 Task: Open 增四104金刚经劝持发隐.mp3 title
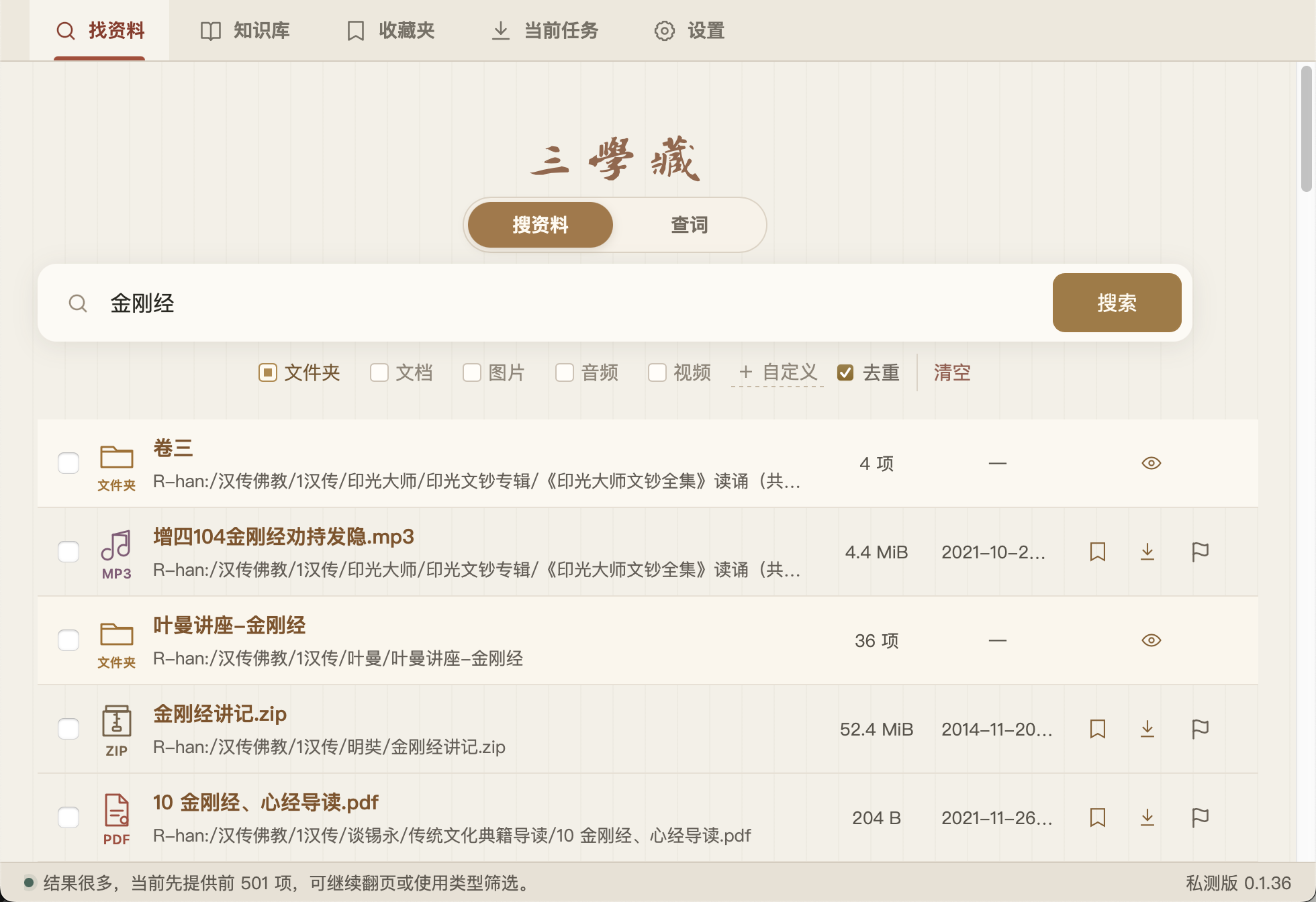(283, 536)
